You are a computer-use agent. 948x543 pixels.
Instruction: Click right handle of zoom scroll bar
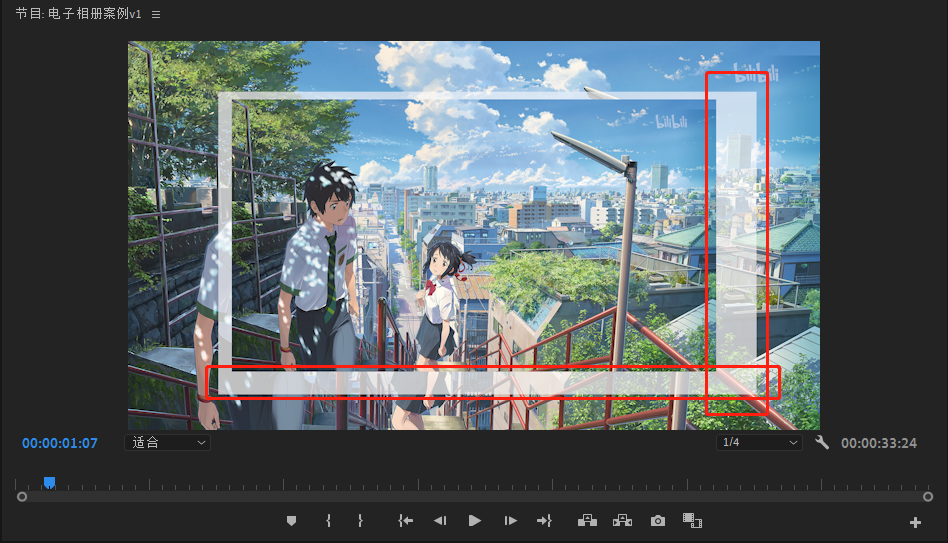pos(928,497)
